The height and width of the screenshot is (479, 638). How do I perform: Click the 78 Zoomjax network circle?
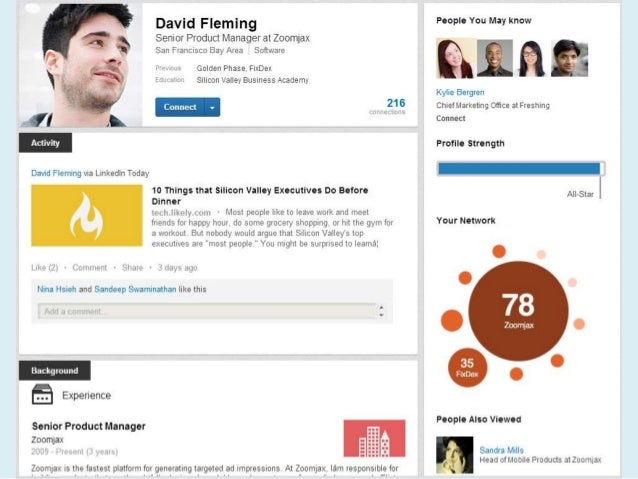pos(518,311)
